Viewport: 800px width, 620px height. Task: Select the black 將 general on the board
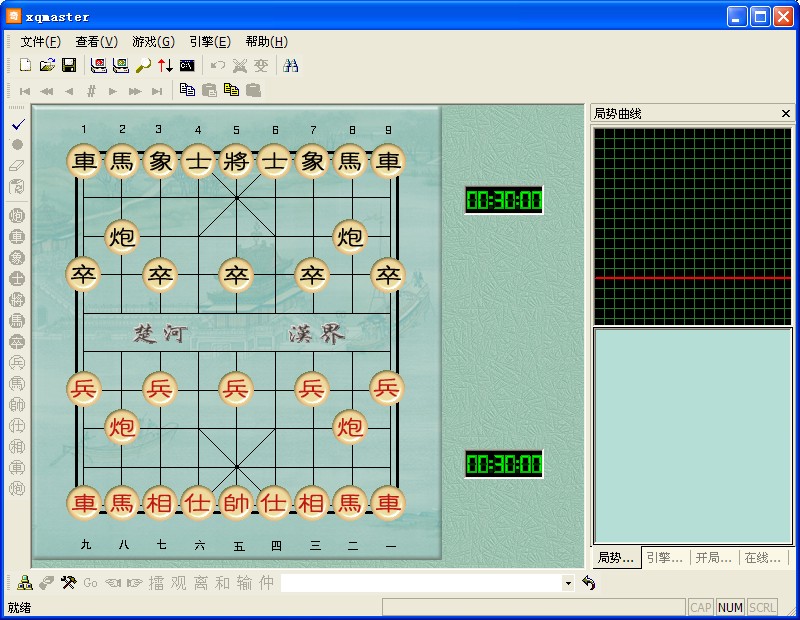pyautogui.click(x=236, y=161)
